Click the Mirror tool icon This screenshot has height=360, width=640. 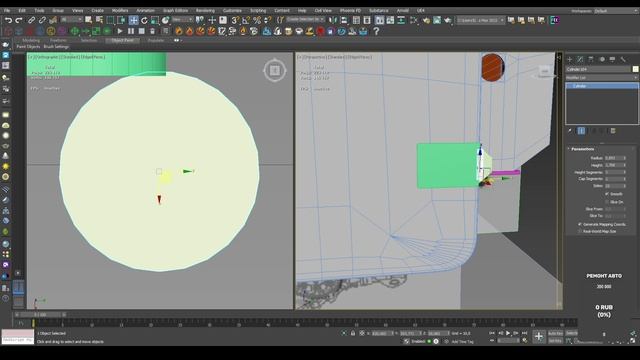(x=333, y=20)
